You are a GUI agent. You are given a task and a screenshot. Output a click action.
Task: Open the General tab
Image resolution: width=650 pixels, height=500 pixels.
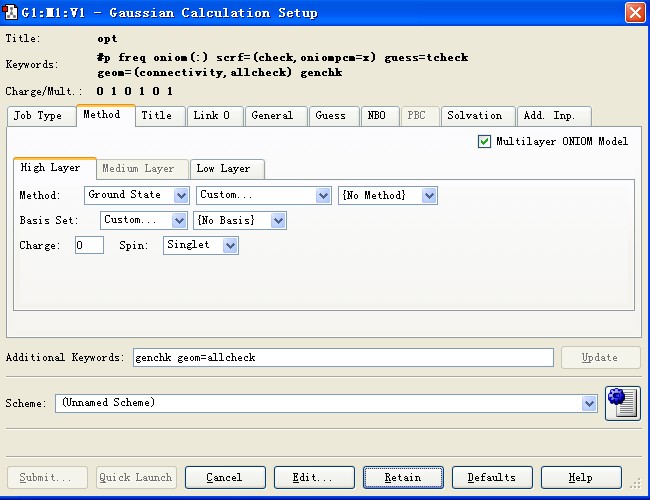point(276,116)
